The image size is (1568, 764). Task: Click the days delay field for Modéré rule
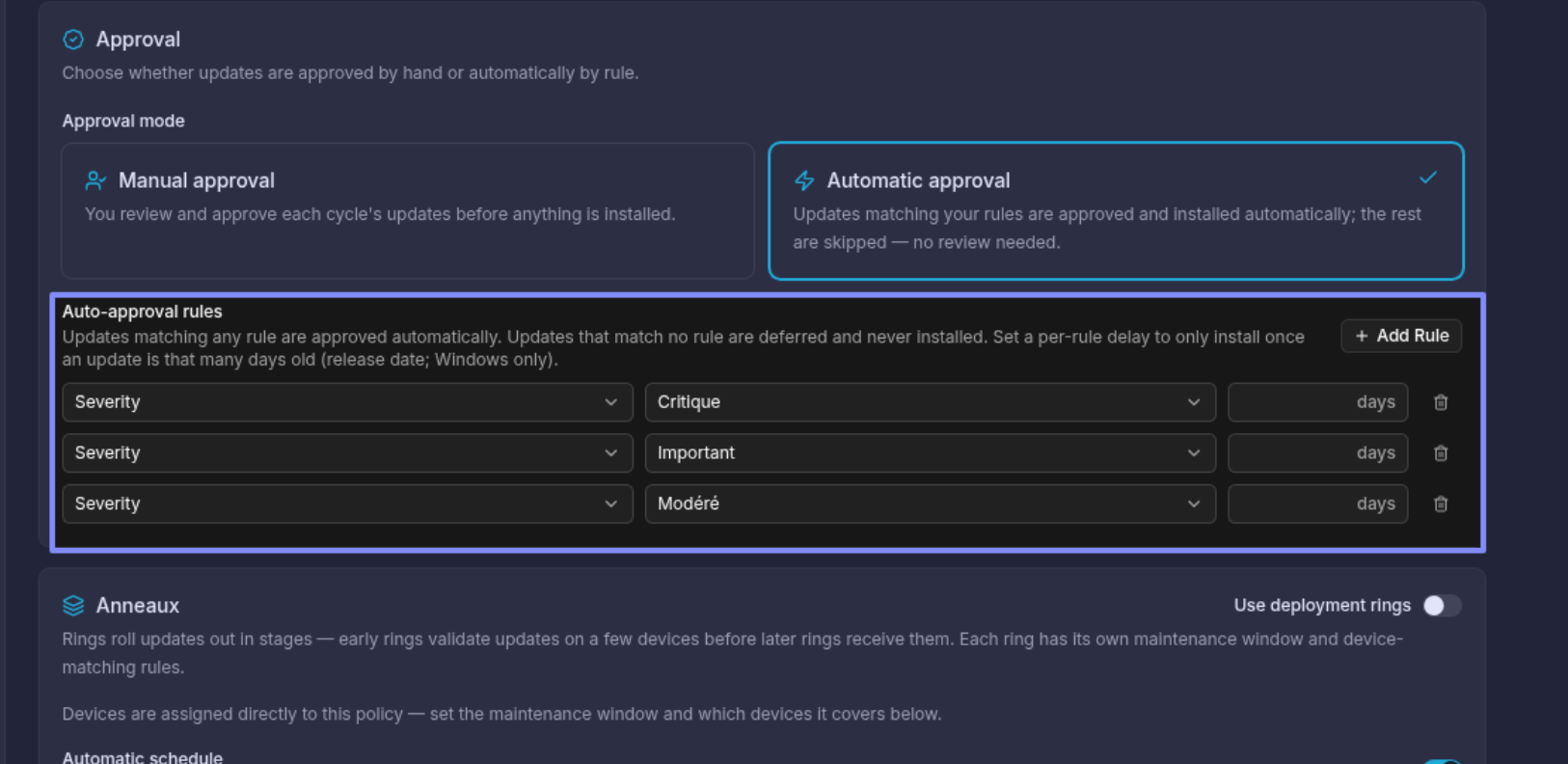pos(1317,504)
